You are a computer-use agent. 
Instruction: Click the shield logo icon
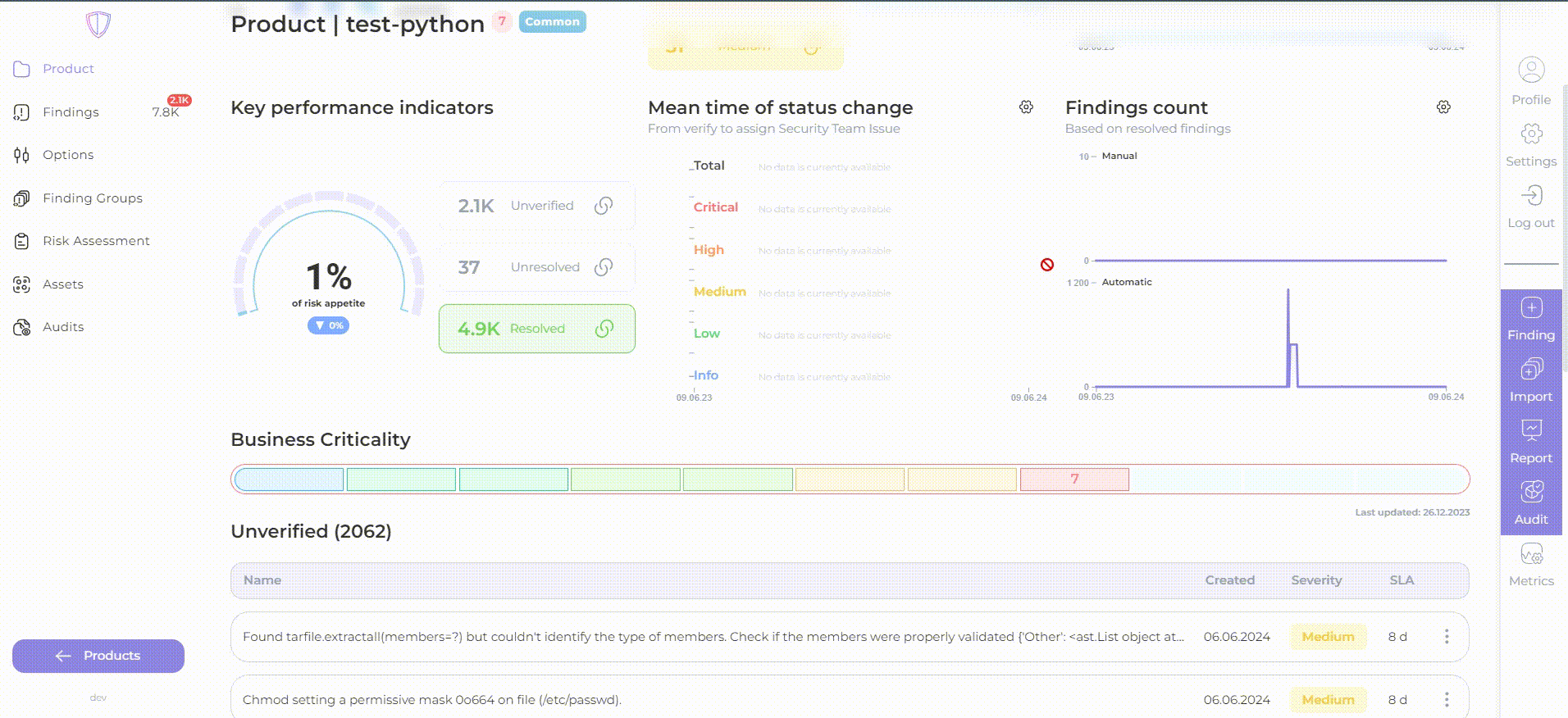(x=98, y=25)
